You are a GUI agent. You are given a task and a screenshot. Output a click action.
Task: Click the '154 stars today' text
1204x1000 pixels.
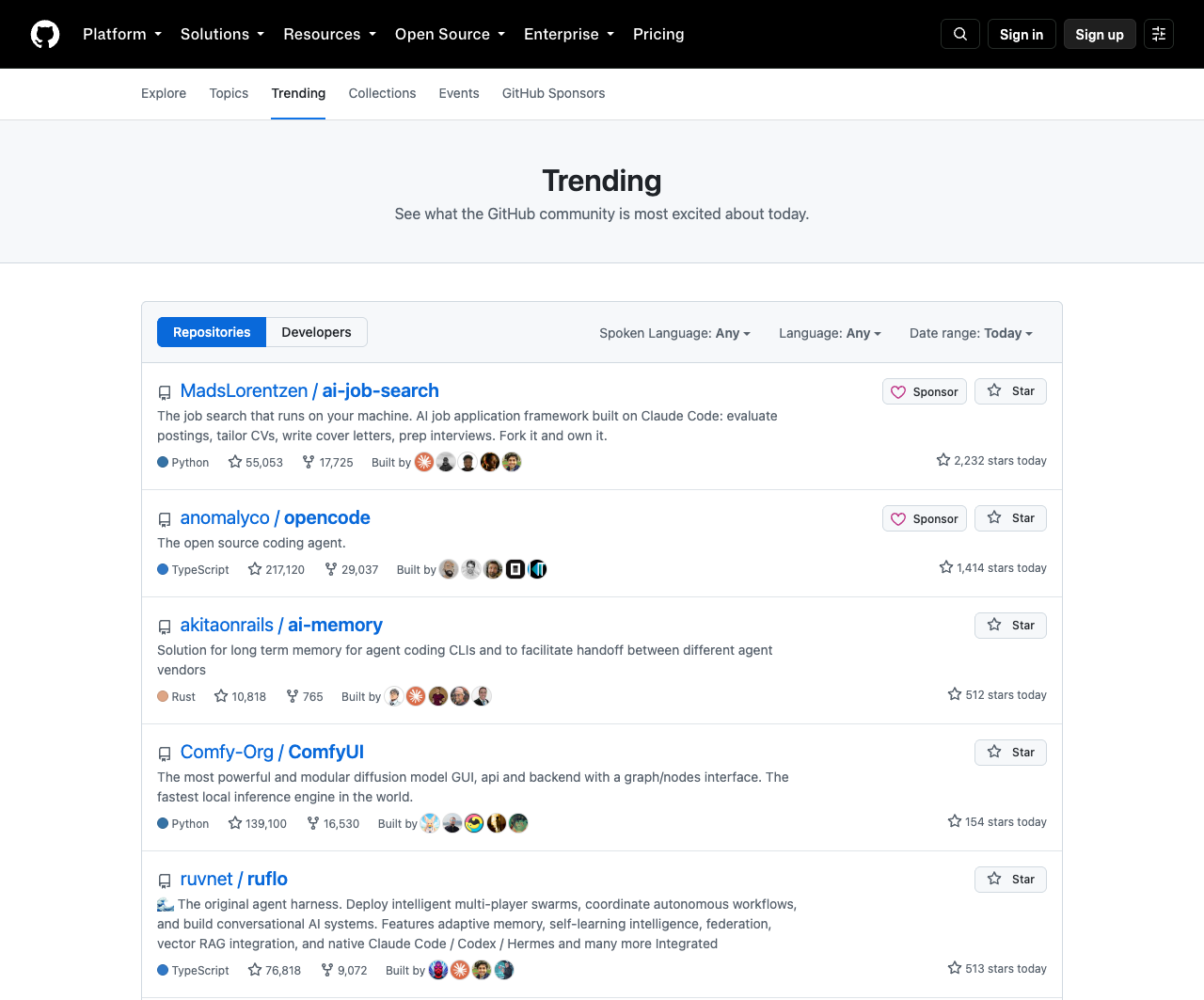point(997,822)
